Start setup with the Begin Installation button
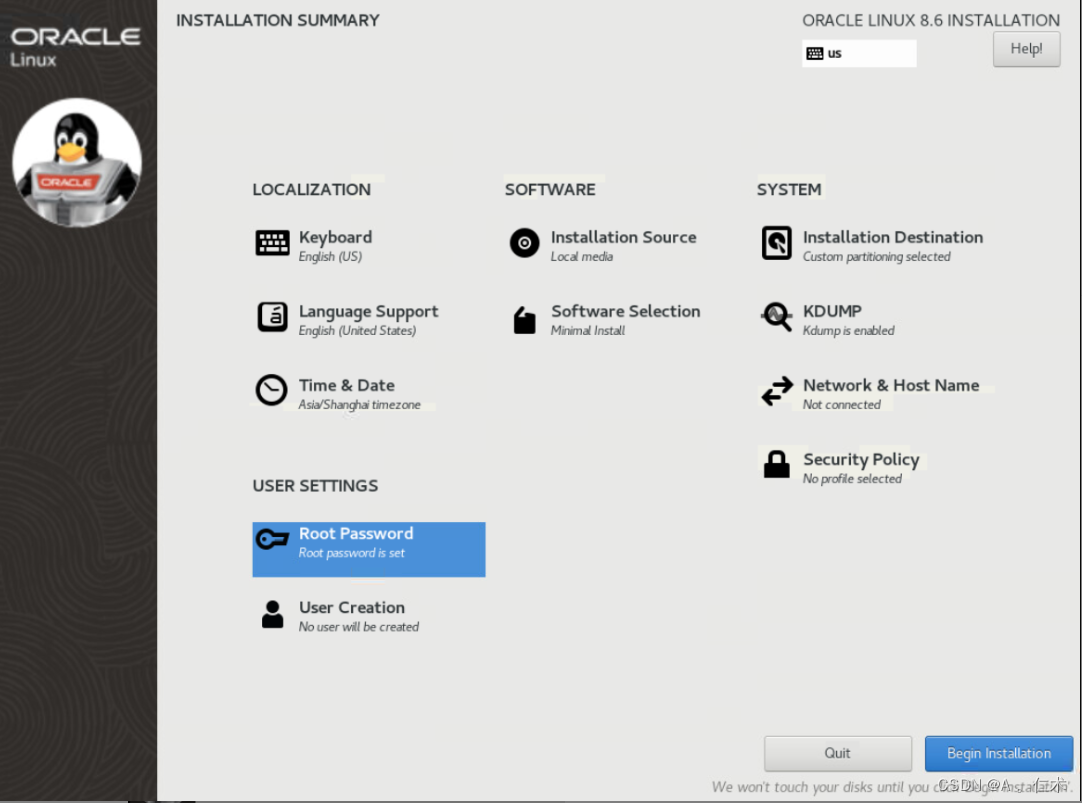Image resolution: width=1082 pixels, height=803 pixels. [x=999, y=753]
